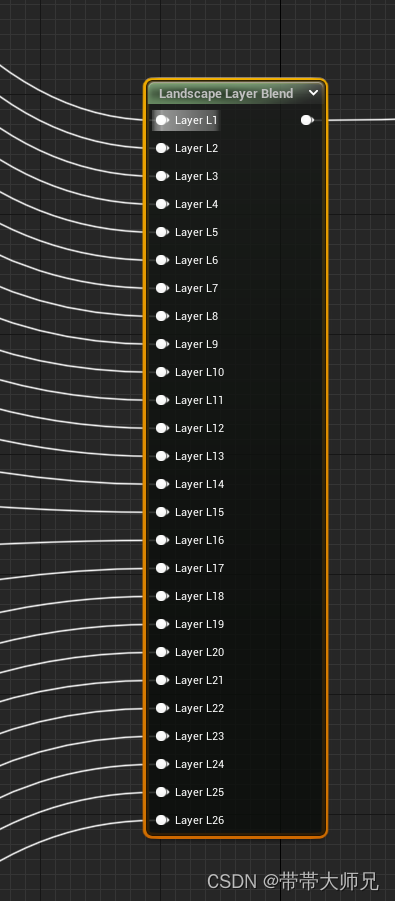This screenshot has height=901, width=395.
Task: Click the Layer L11 input pin
Action: click(x=162, y=400)
